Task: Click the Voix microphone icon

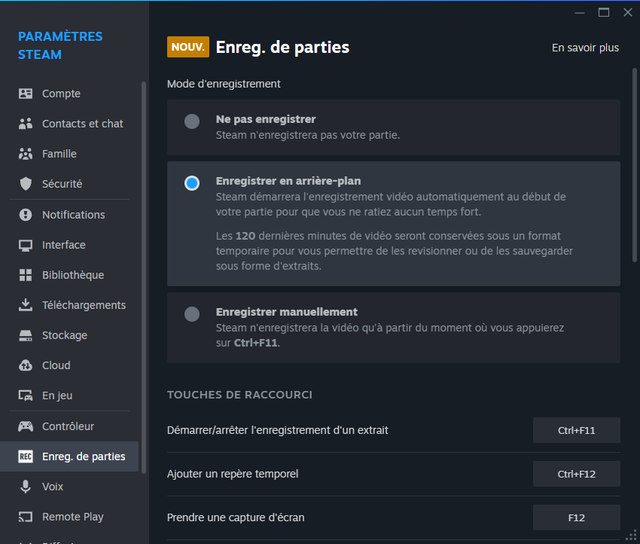Action: pos(25,486)
